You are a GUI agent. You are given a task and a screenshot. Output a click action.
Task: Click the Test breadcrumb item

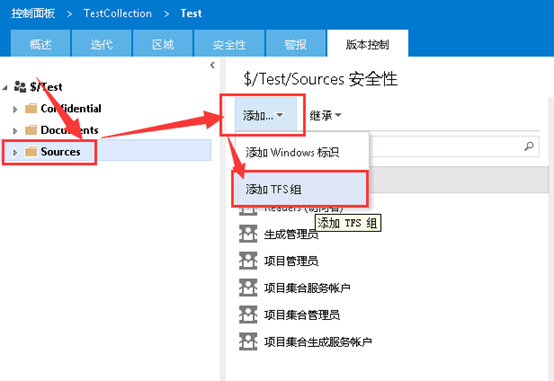click(191, 13)
